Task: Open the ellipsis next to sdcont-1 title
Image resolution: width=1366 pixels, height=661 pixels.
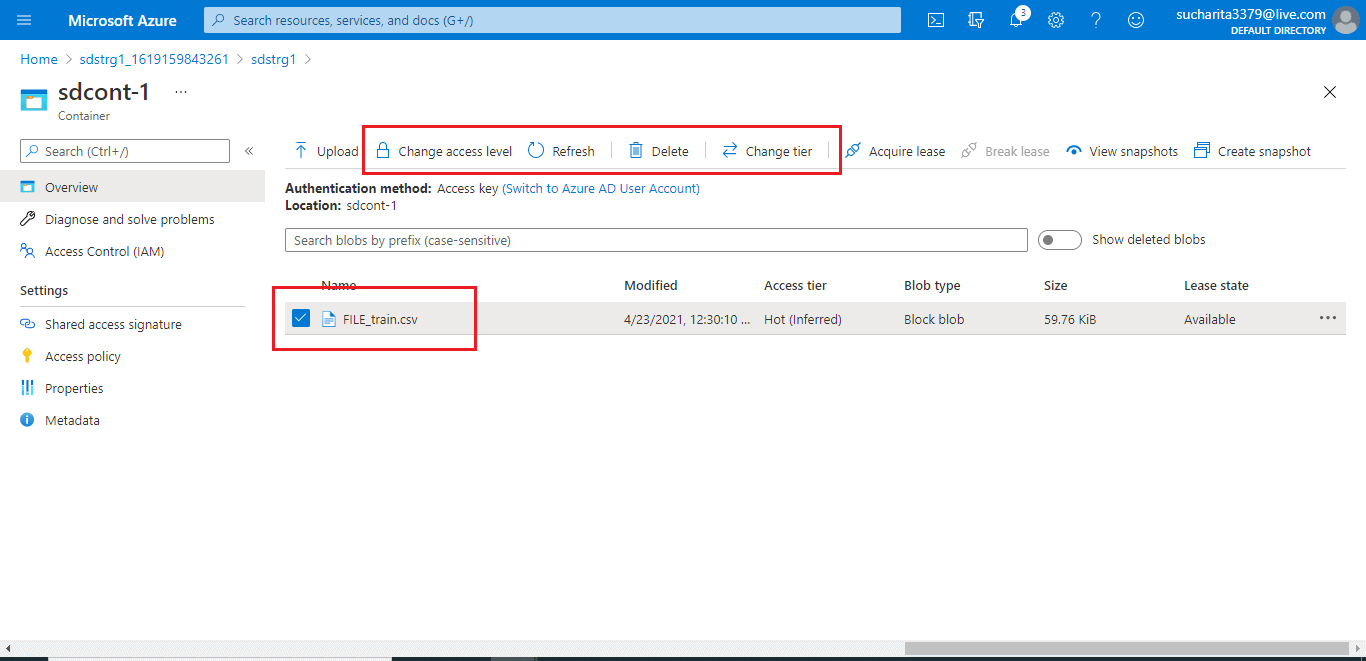Action: pos(181,92)
